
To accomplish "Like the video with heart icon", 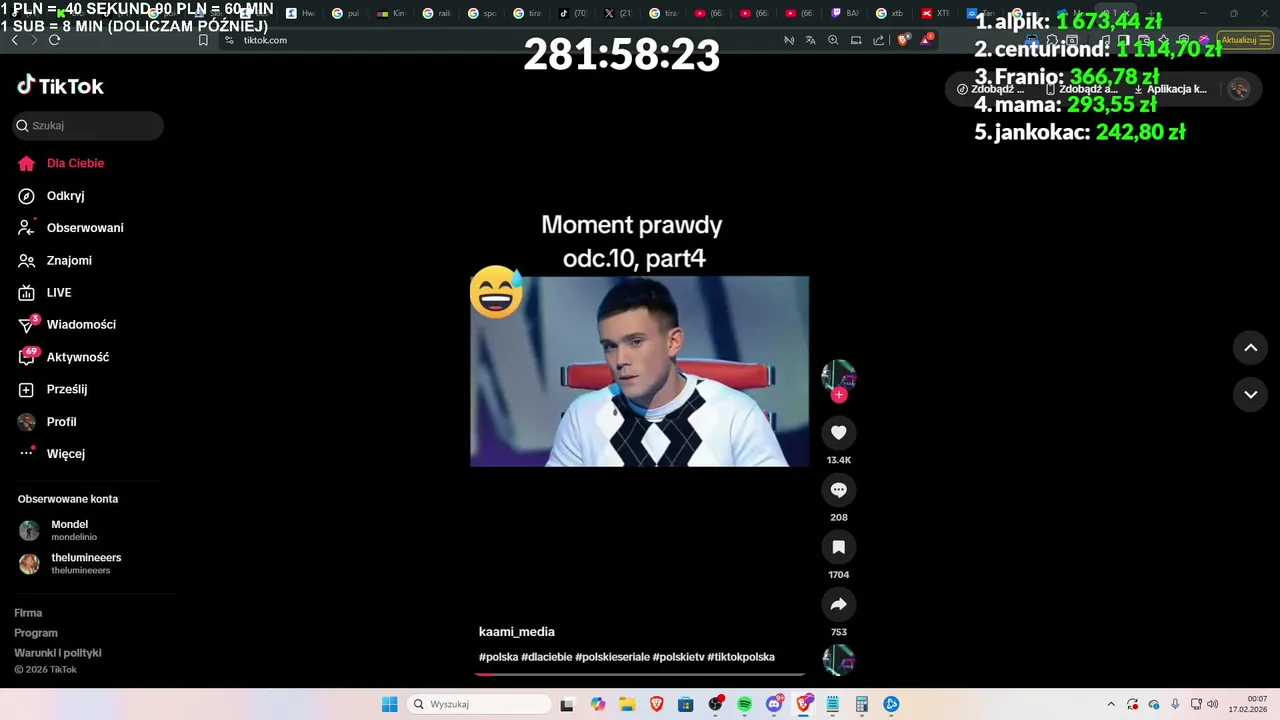I will [838, 432].
